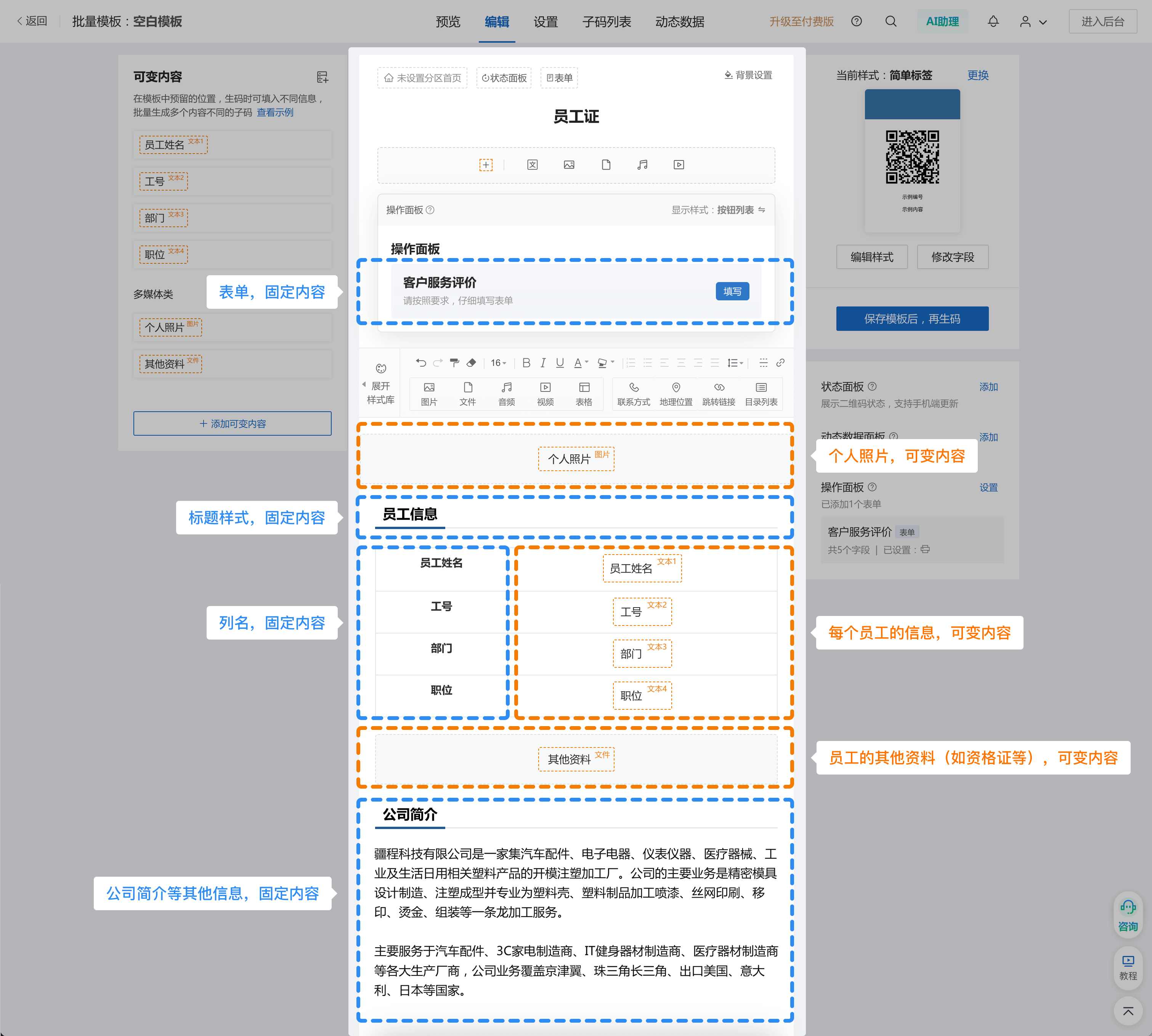
Task: Toggle bold formatting
Action: click(526, 362)
